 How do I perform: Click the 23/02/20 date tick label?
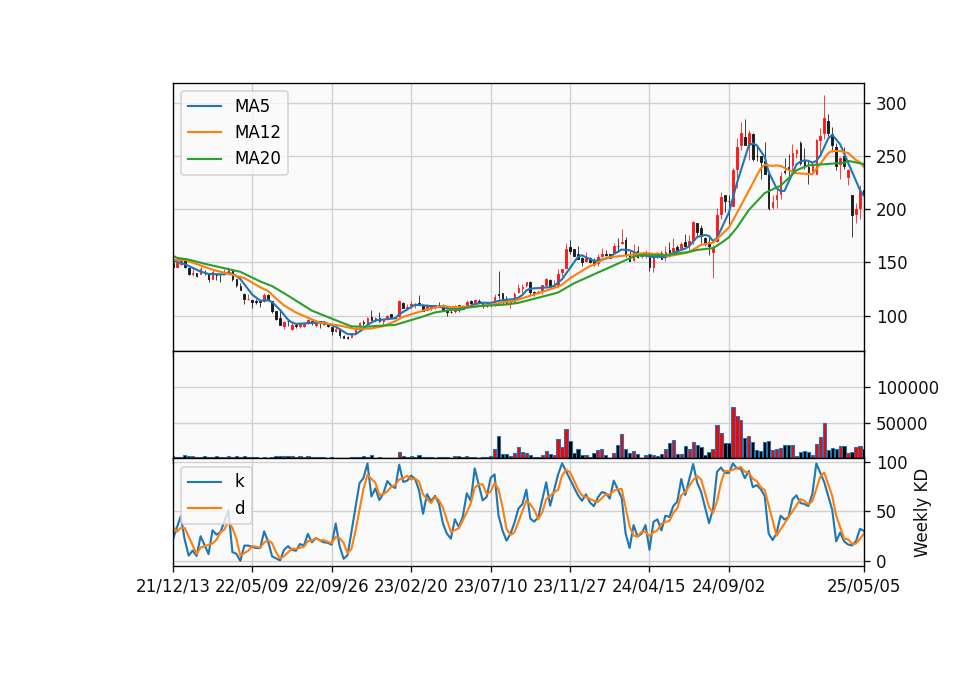[411, 586]
